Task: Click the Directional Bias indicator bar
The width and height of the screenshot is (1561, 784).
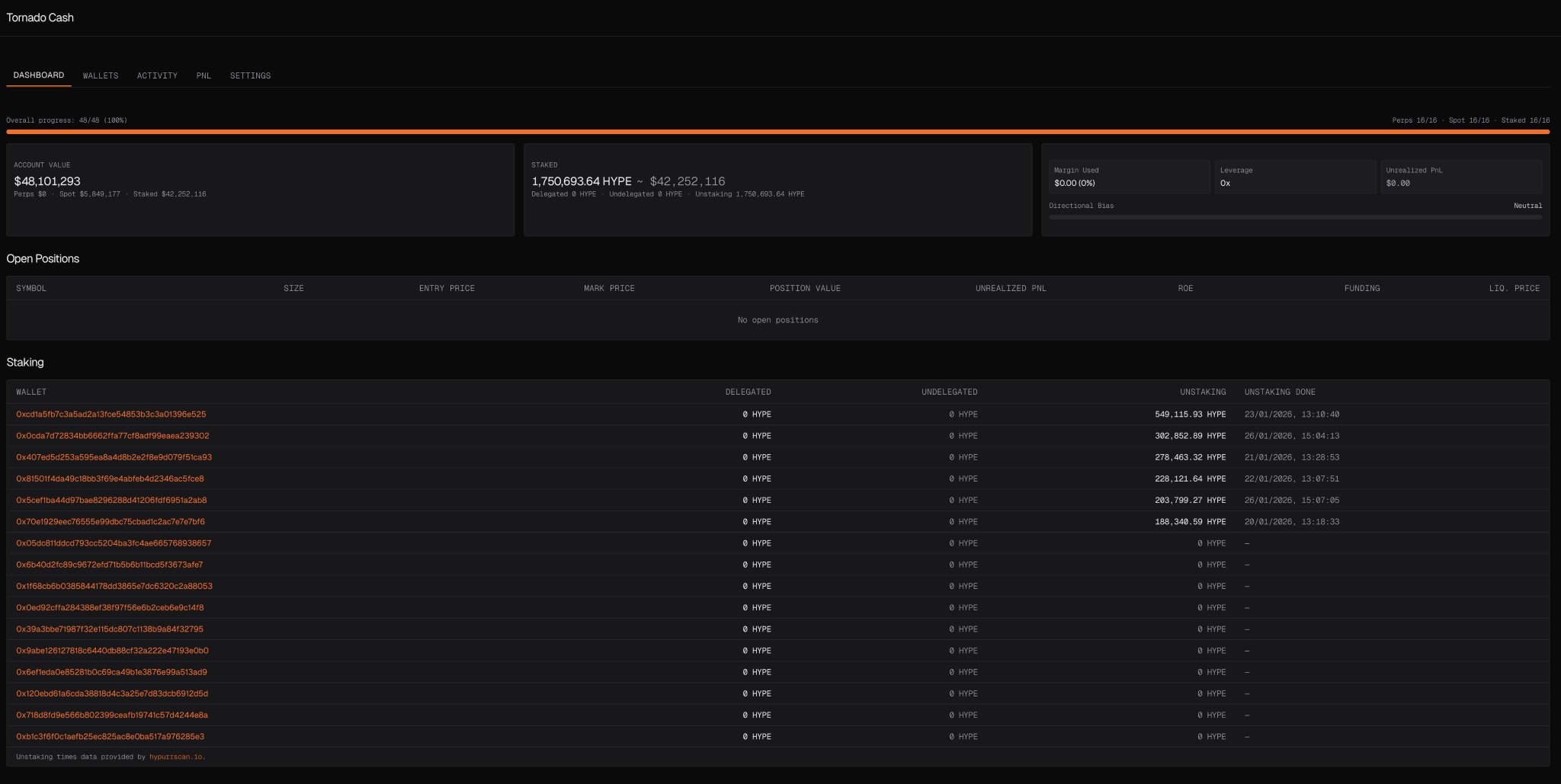Action: tap(1294, 217)
